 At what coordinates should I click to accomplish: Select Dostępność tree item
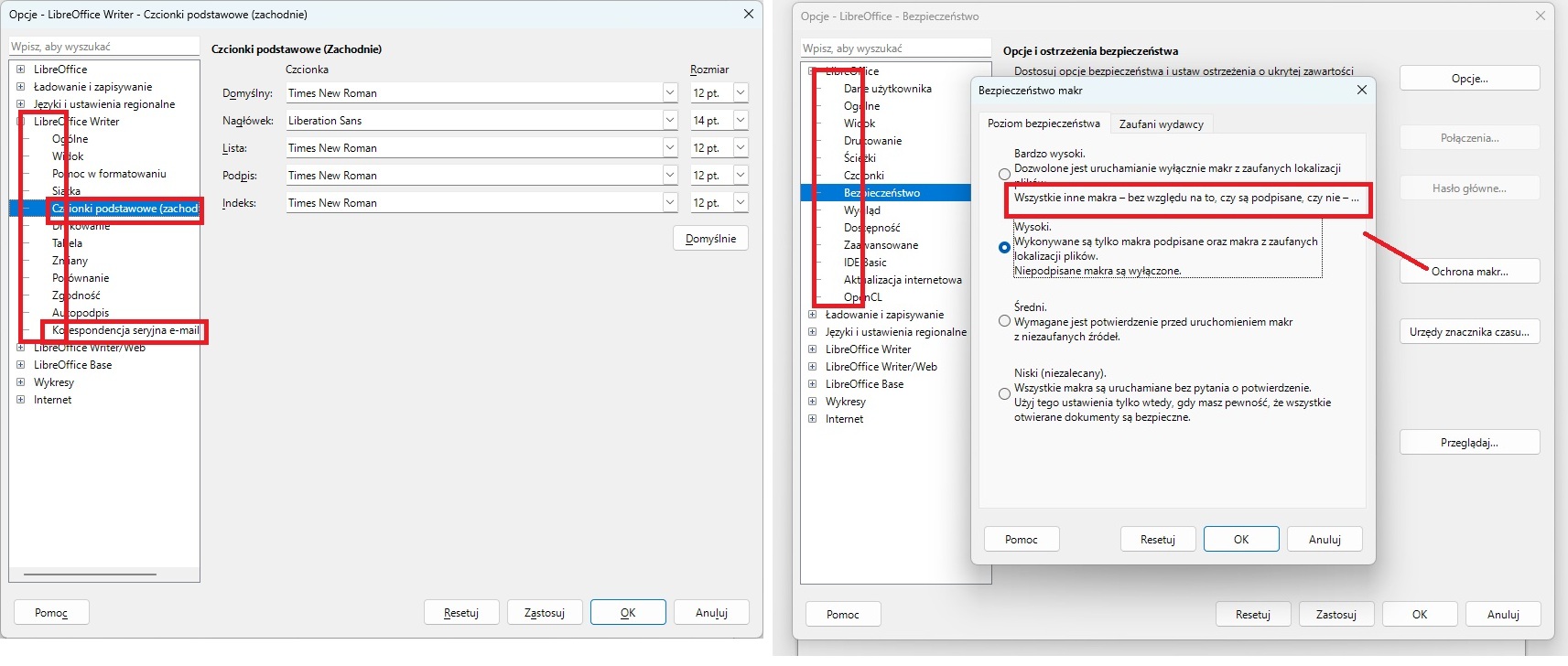tap(871, 228)
